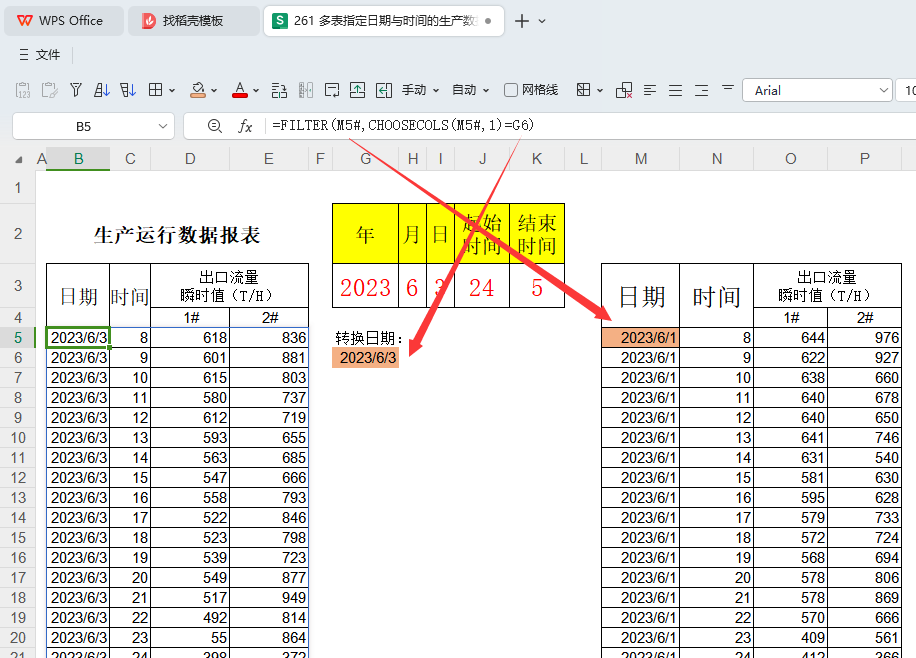
Task: Click the column width icon
Action: (x=306, y=90)
